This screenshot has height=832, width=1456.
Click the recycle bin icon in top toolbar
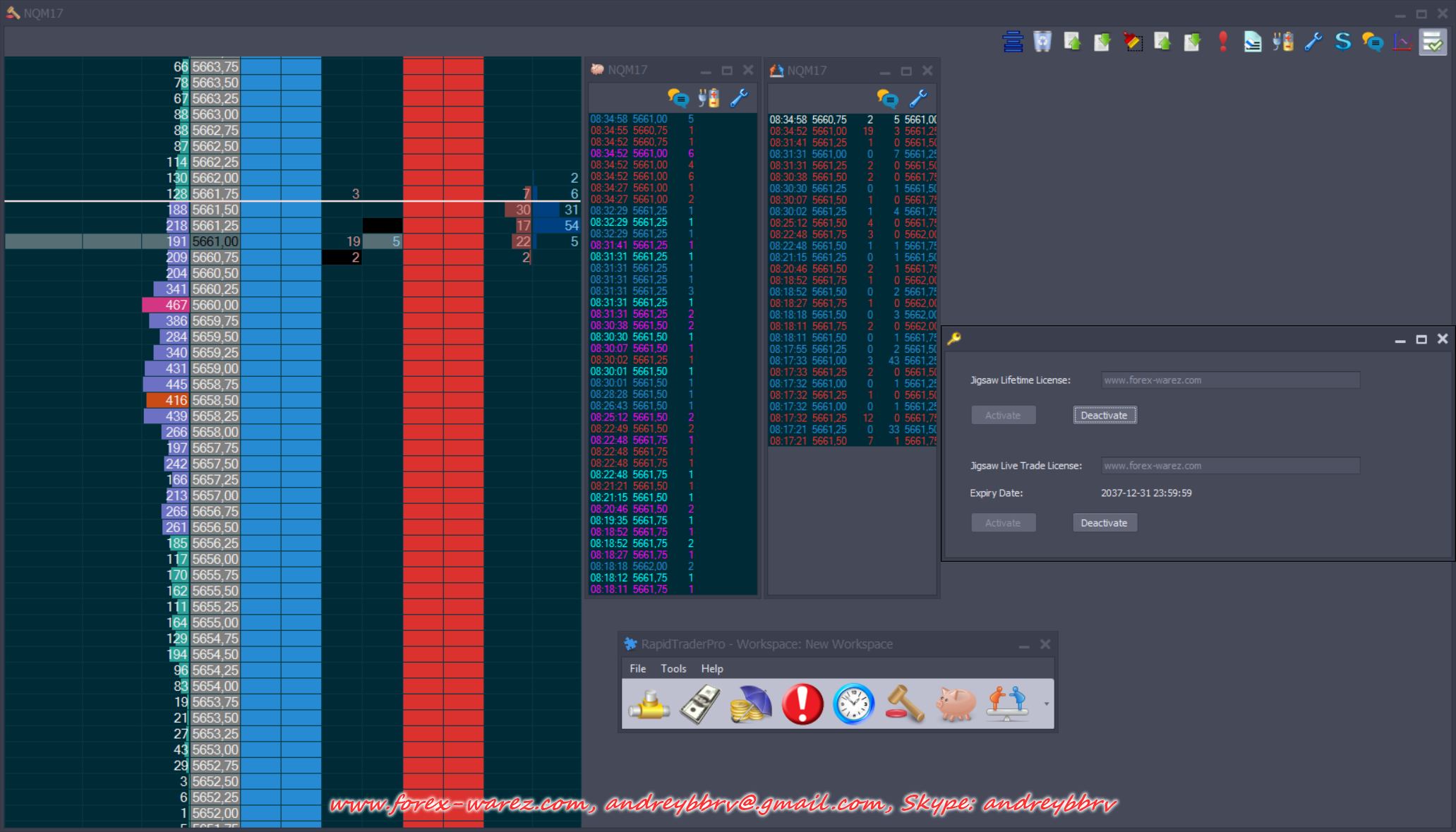pos(1042,42)
